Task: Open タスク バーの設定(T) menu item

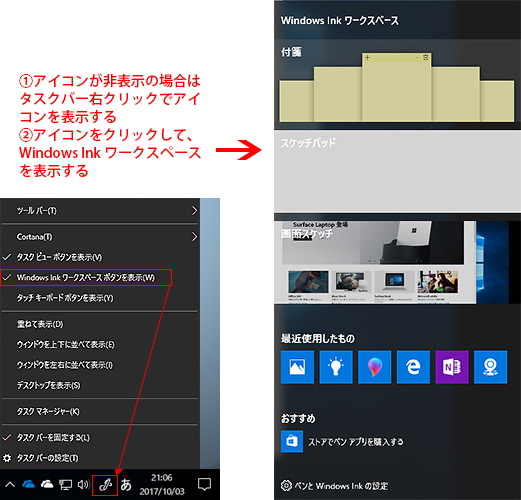Action: click(100, 458)
